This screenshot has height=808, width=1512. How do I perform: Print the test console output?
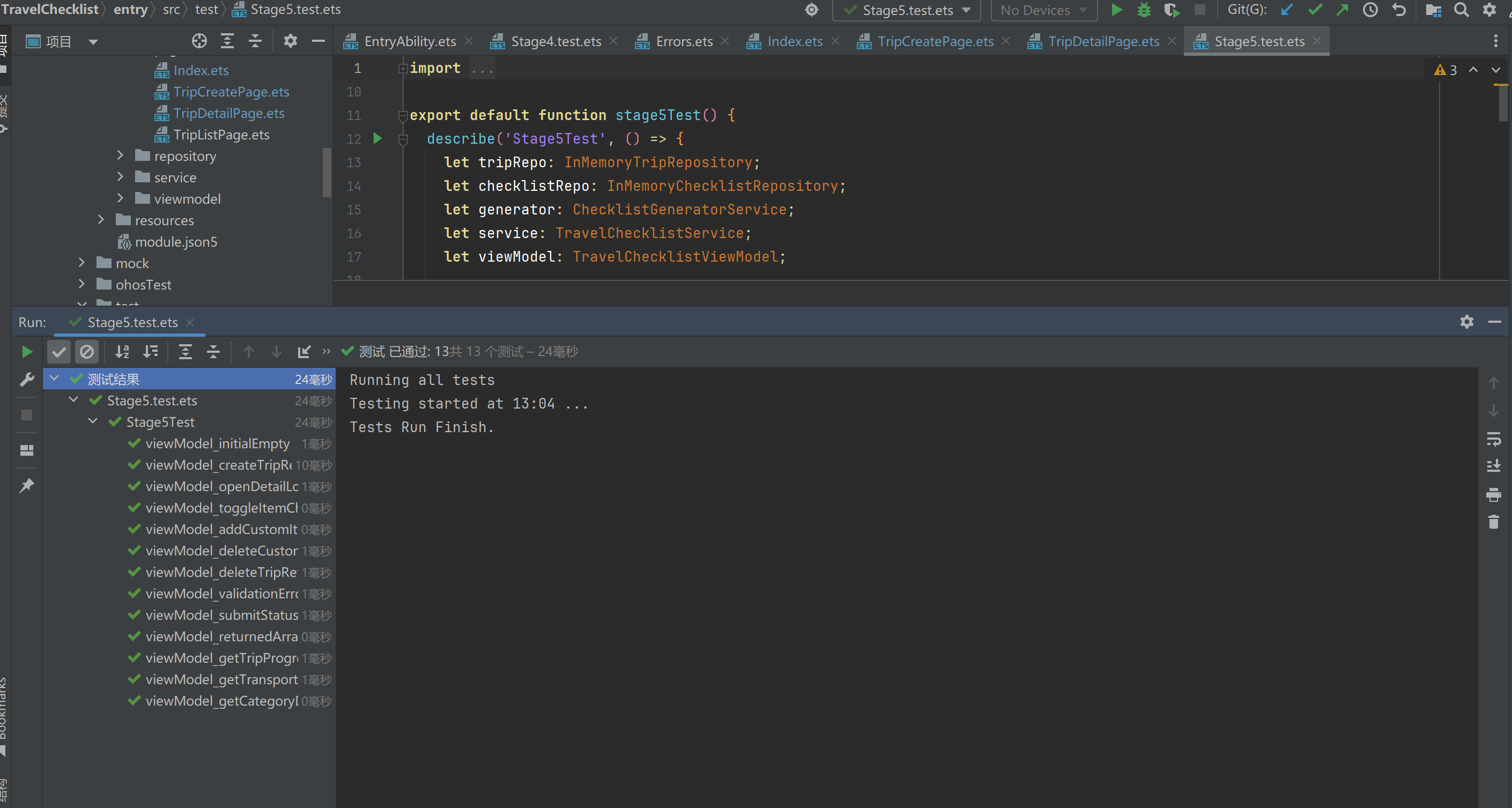point(1494,495)
